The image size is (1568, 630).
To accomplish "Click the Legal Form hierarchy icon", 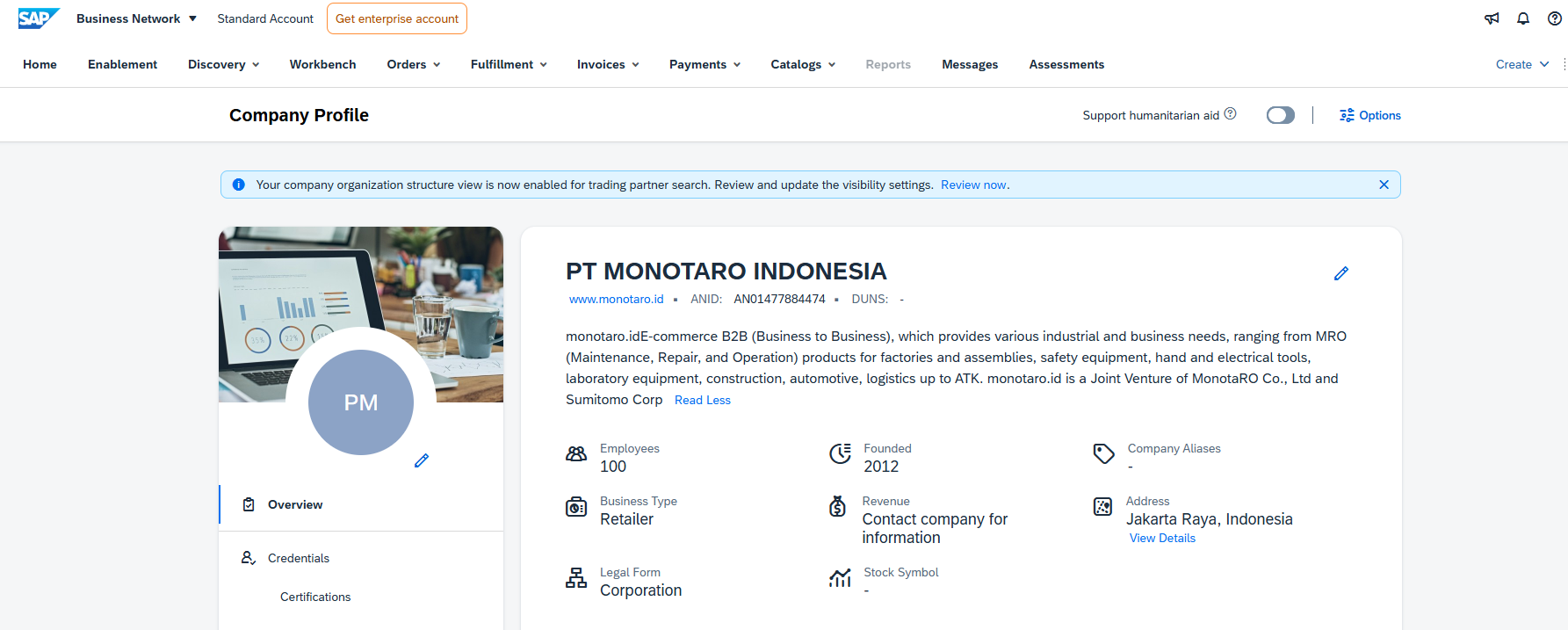I will (576, 577).
